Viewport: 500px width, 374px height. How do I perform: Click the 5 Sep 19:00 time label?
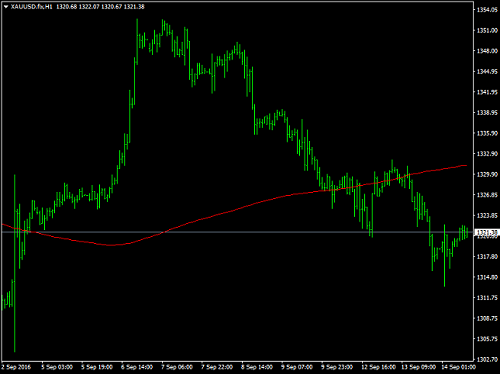[97, 367]
